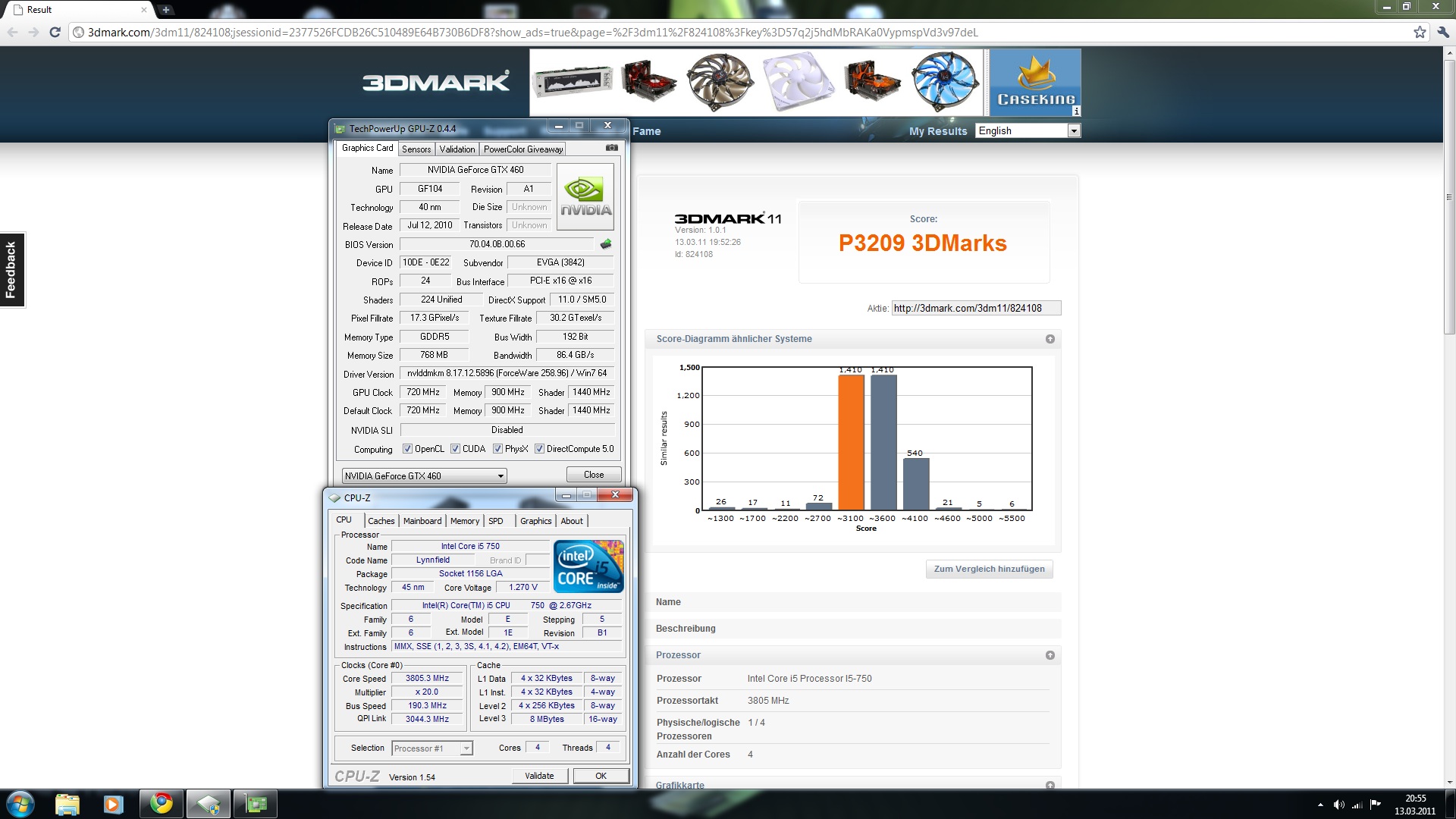Click the Fame navigation link

(x=647, y=131)
